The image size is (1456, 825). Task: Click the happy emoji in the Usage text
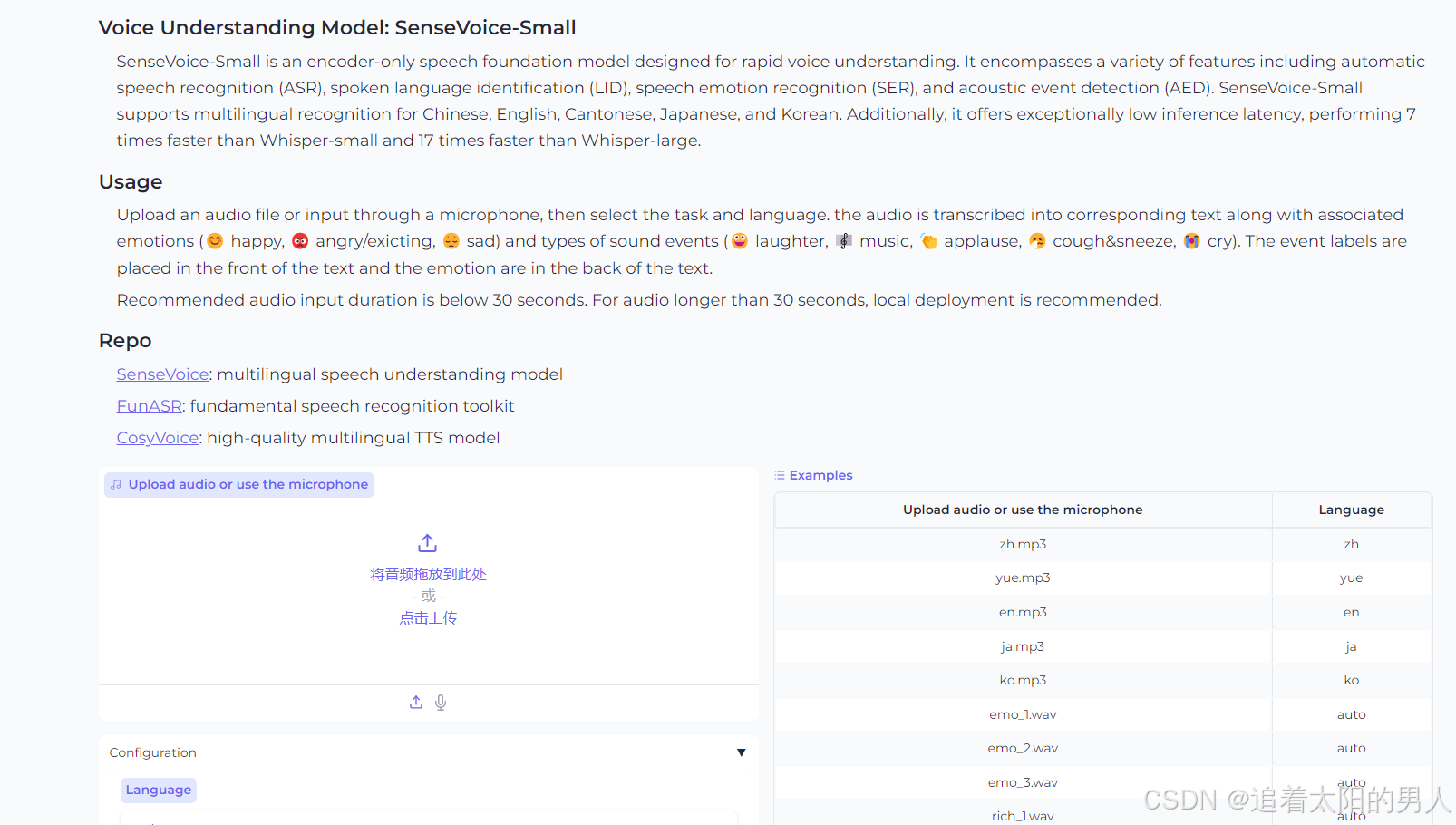pos(215,241)
